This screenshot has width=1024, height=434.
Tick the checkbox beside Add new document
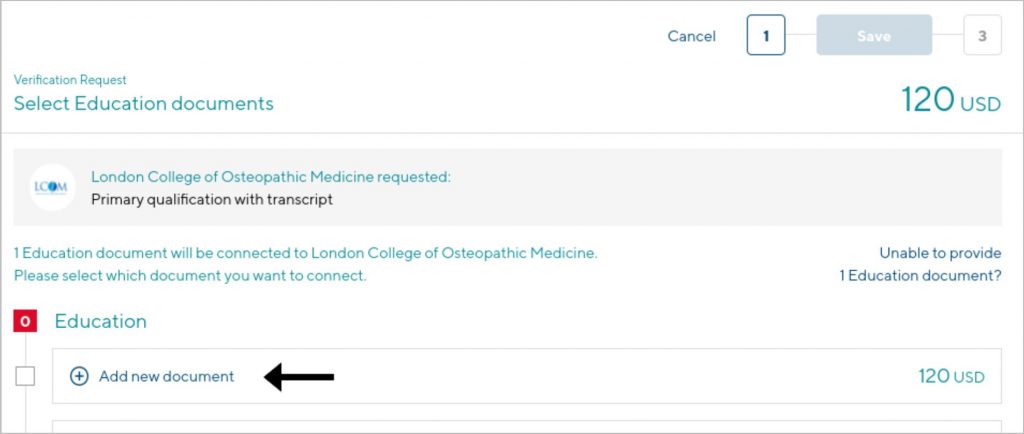click(25, 377)
